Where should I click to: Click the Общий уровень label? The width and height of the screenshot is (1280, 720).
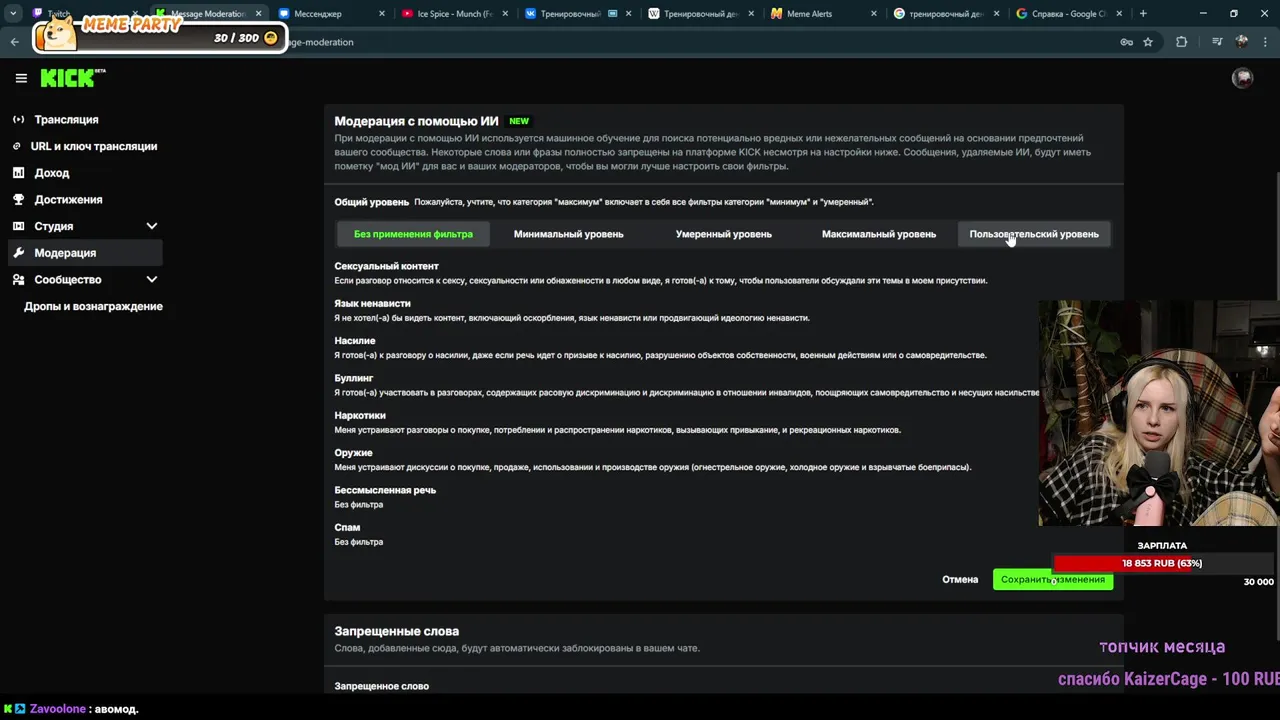(x=371, y=202)
